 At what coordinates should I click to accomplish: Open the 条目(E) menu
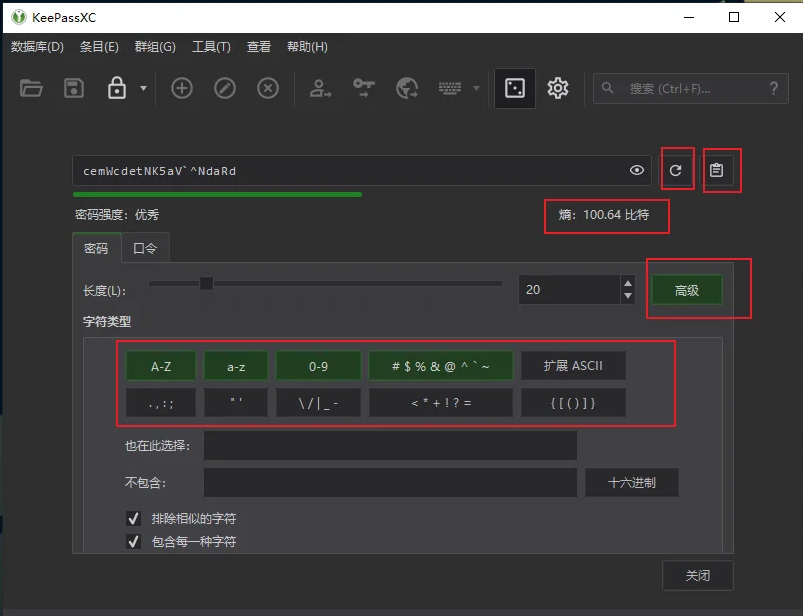pos(99,47)
